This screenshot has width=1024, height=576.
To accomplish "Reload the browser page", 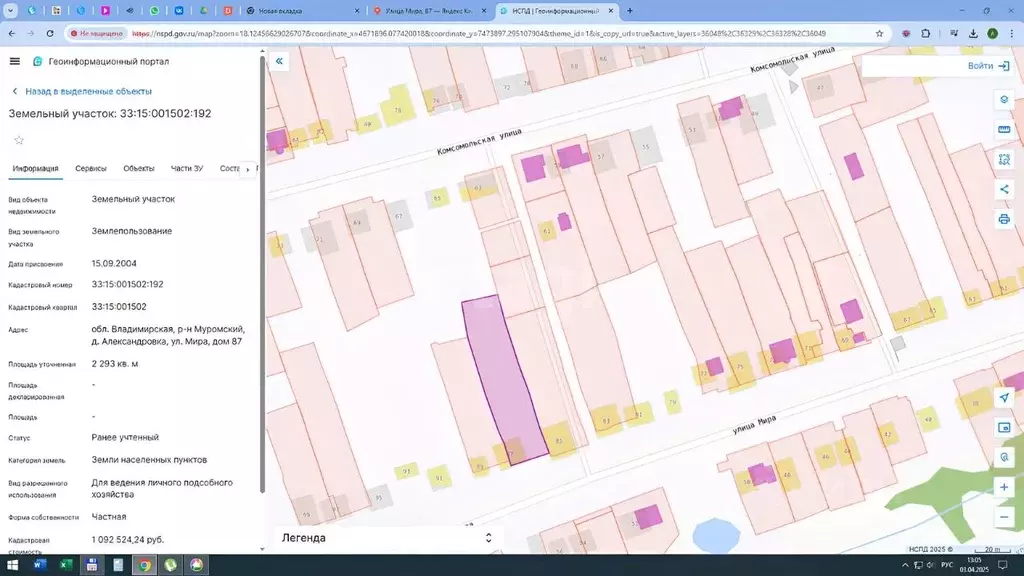I will 50,33.
